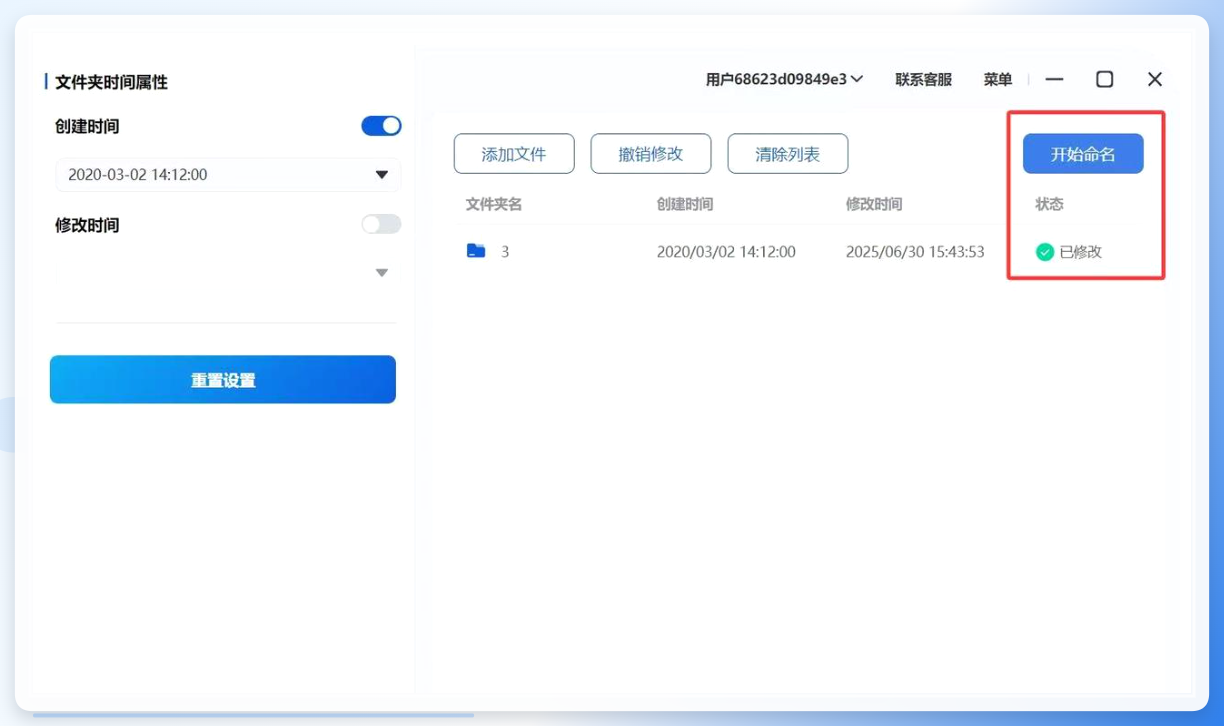Click the 状态 column header
Screen dimensions: 1224x726
1049,204
